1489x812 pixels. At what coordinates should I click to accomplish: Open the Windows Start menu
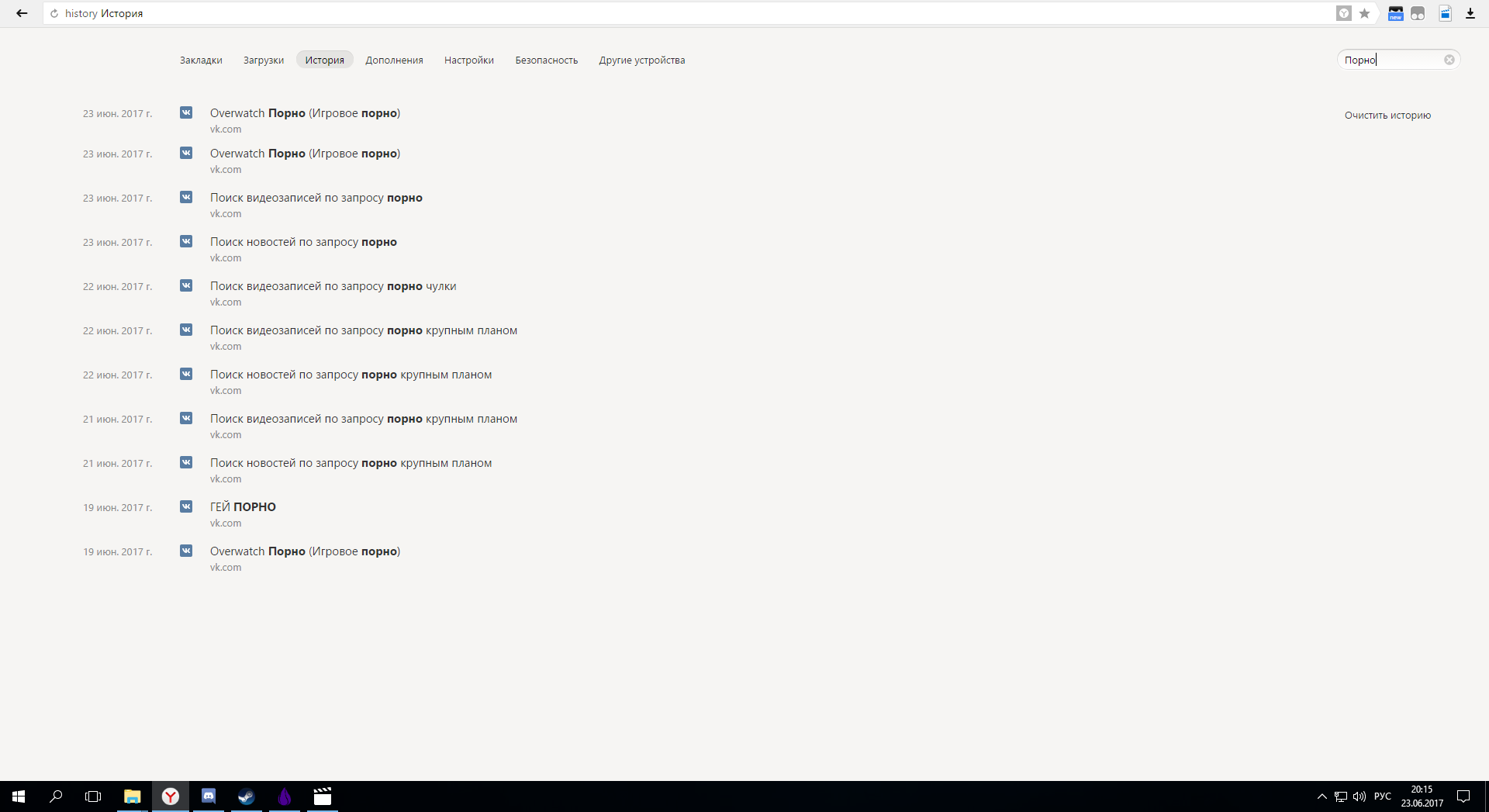point(19,796)
